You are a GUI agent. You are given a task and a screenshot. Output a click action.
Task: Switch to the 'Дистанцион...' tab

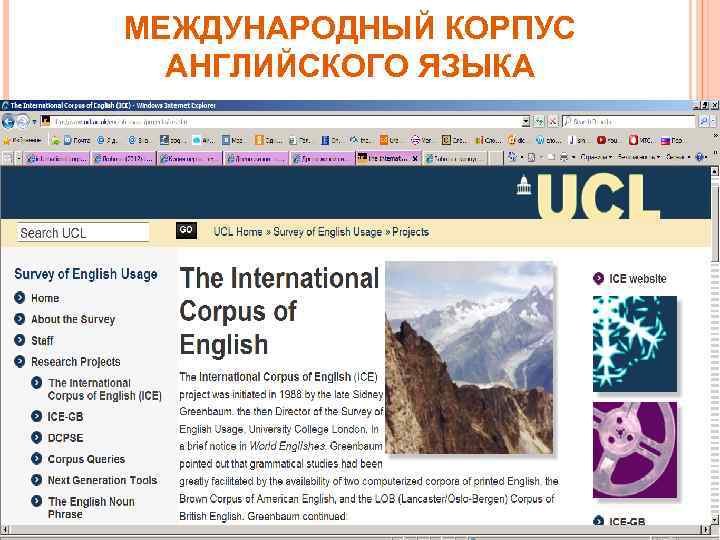click(256, 158)
